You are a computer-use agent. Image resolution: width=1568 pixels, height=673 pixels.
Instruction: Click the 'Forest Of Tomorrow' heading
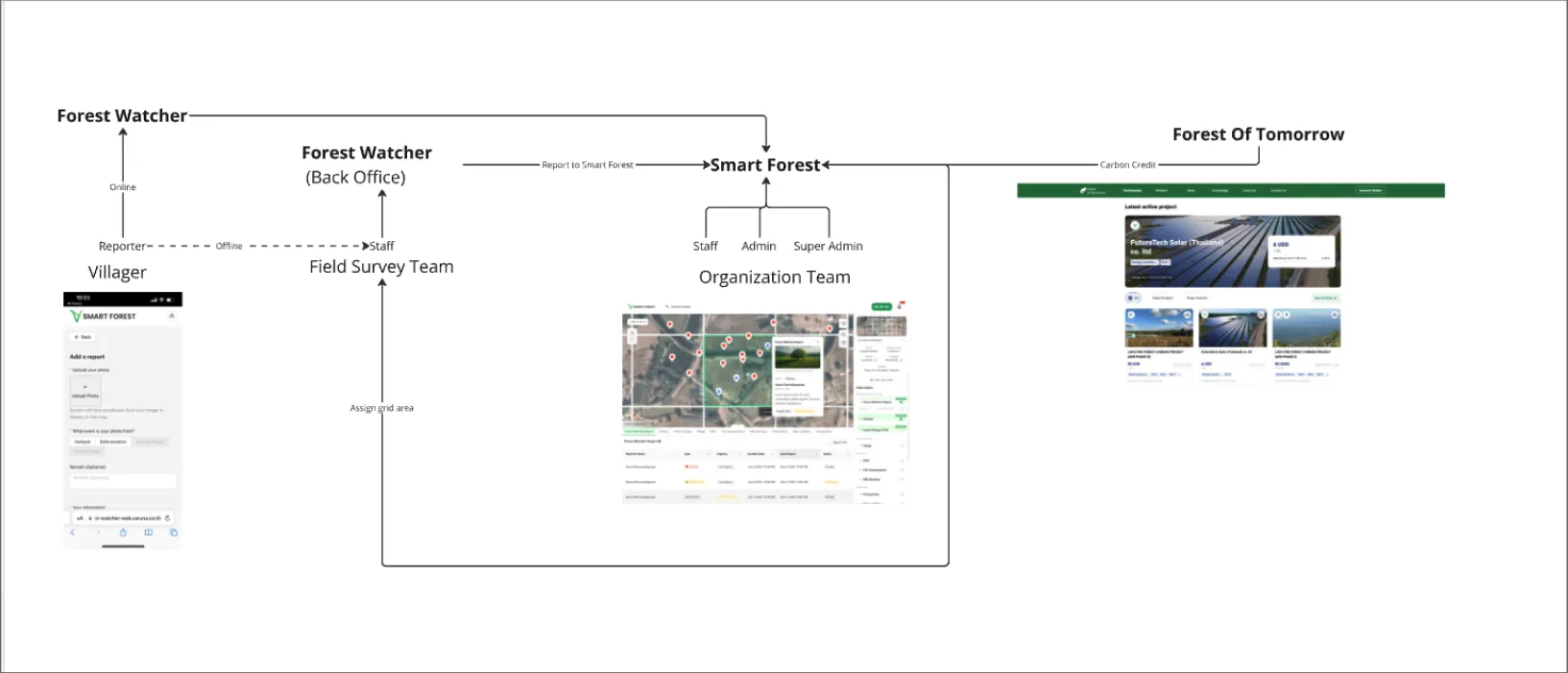(x=1258, y=134)
